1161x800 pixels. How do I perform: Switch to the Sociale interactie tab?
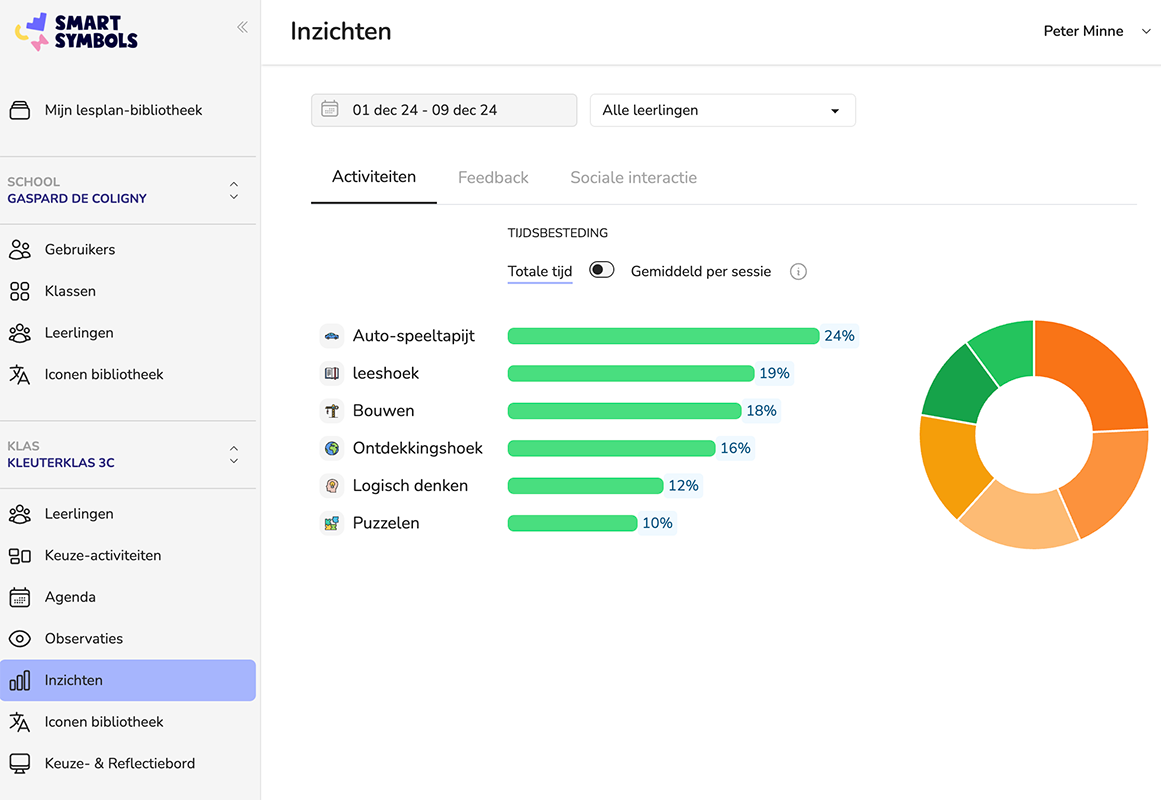pyautogui.click(x=633, y=178)
